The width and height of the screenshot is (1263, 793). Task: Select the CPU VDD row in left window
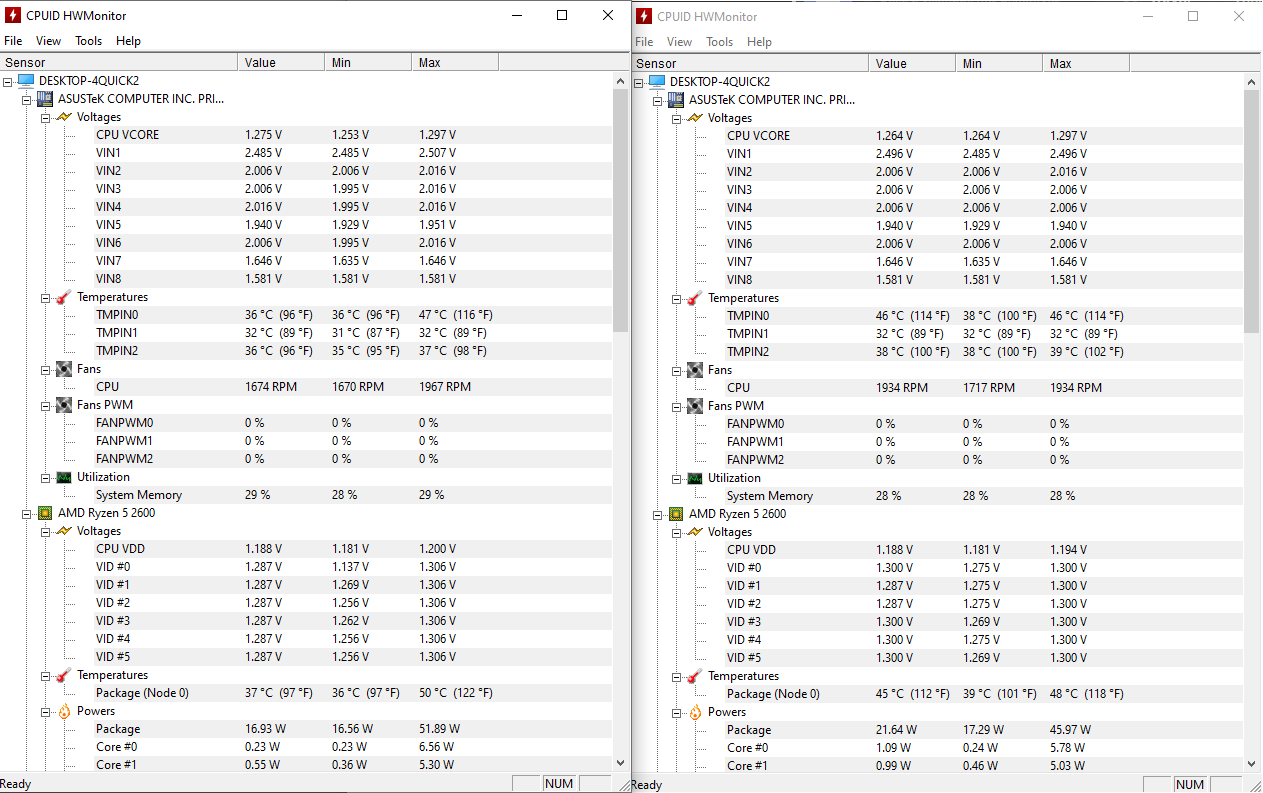coord(353,549)
